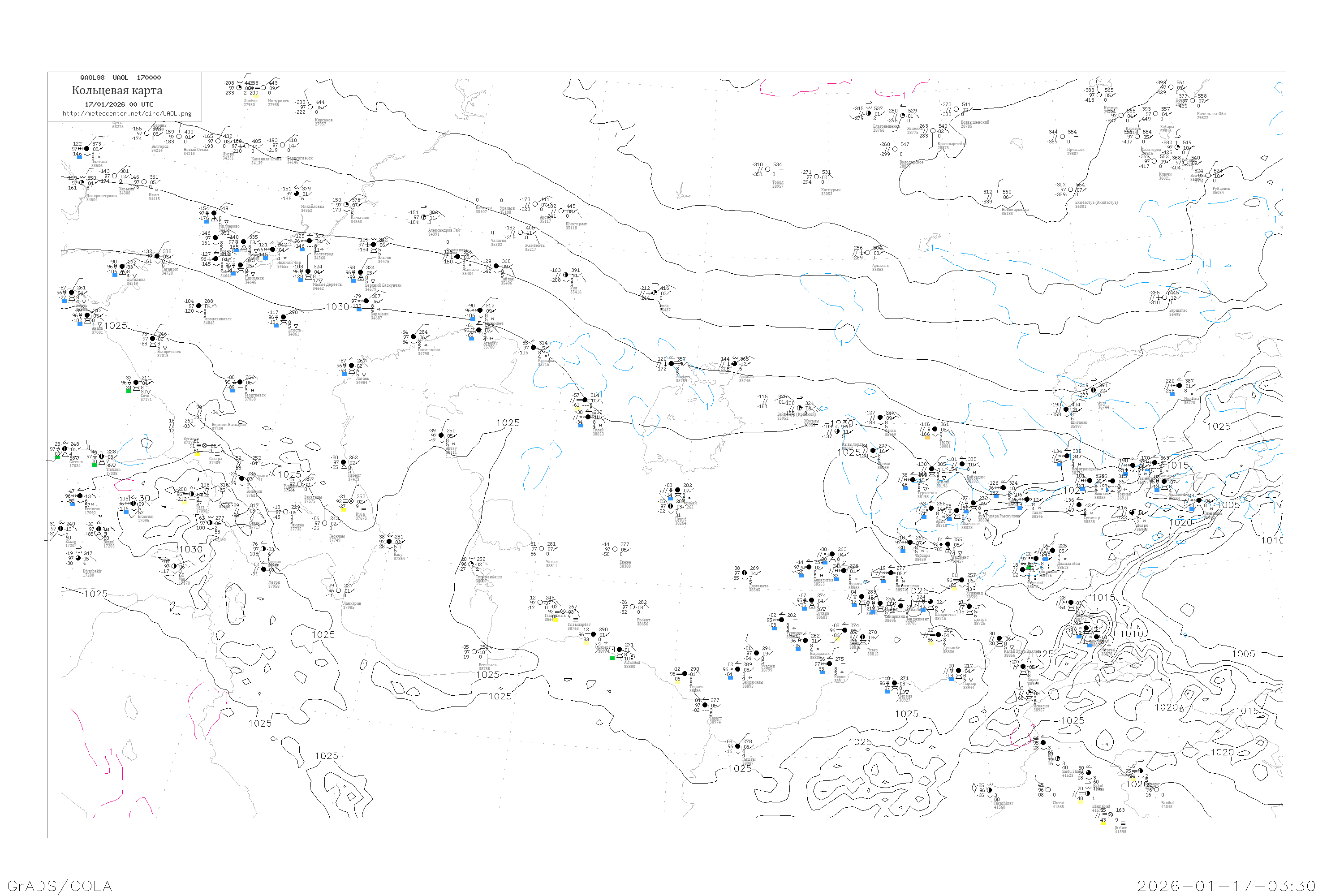Click the Parachinar half-filled station symbol
Screen dimensions: 1344x896
tap(990, 790)
